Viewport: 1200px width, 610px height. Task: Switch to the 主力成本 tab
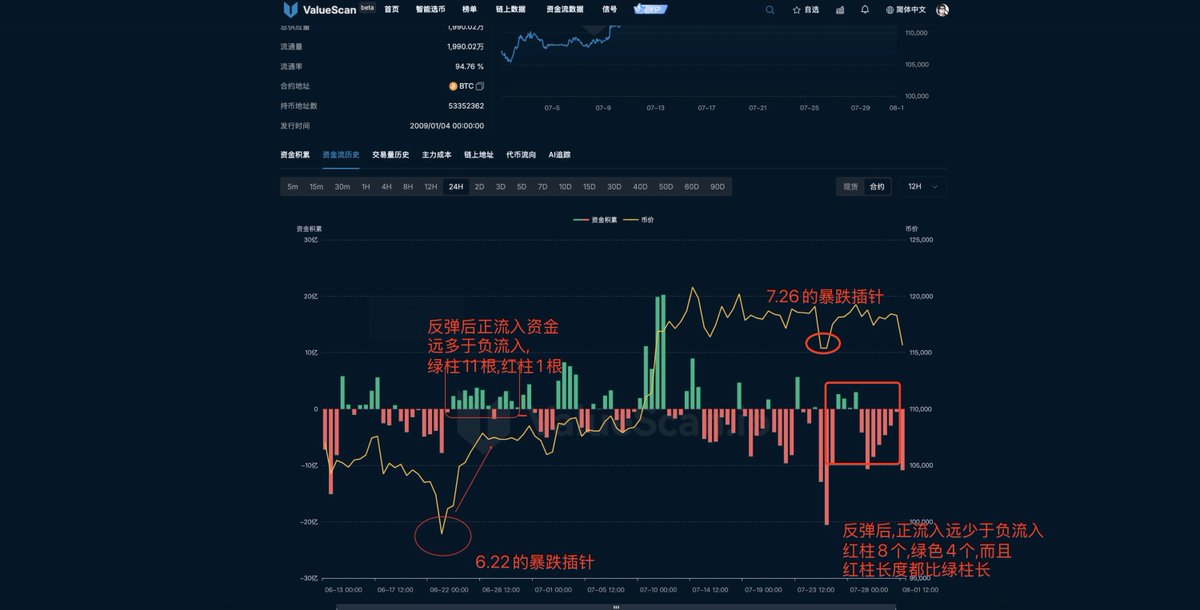436,155
